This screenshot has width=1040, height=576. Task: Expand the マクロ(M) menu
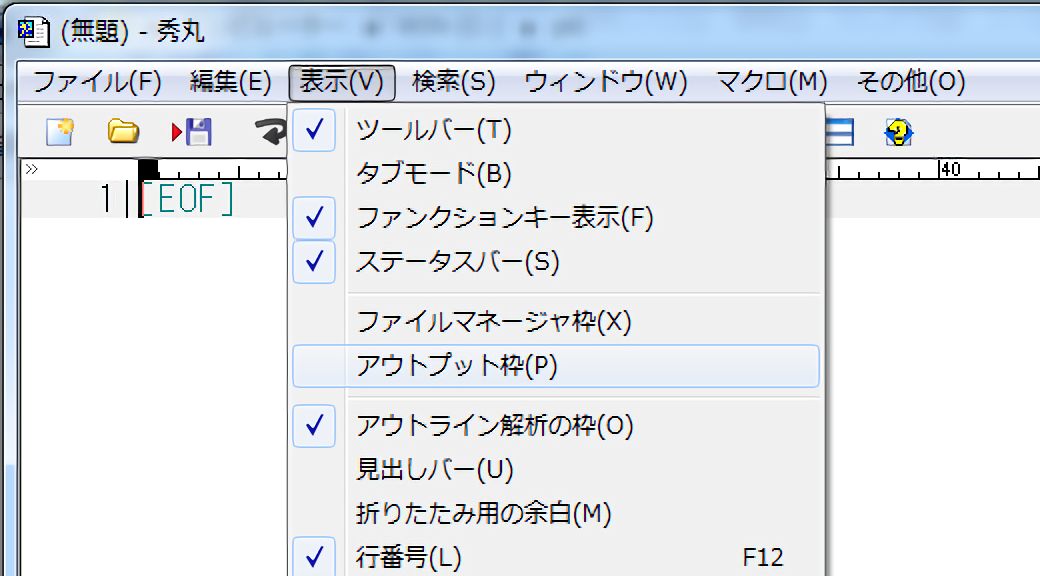tap(772, 82)
